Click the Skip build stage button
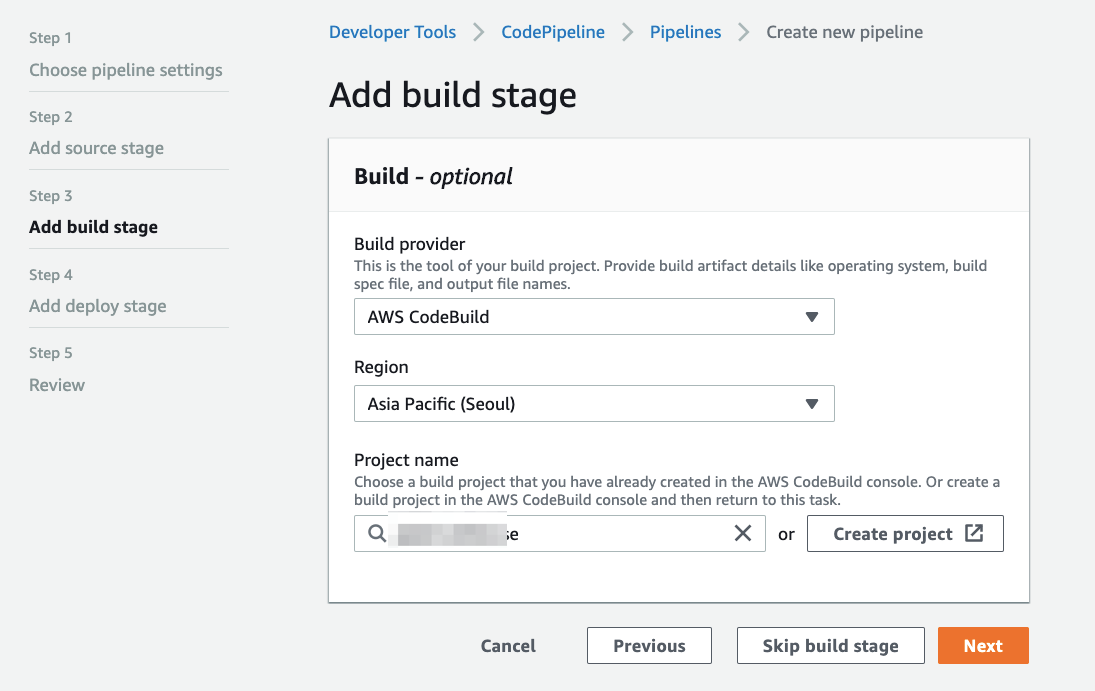 coord(830,646)
